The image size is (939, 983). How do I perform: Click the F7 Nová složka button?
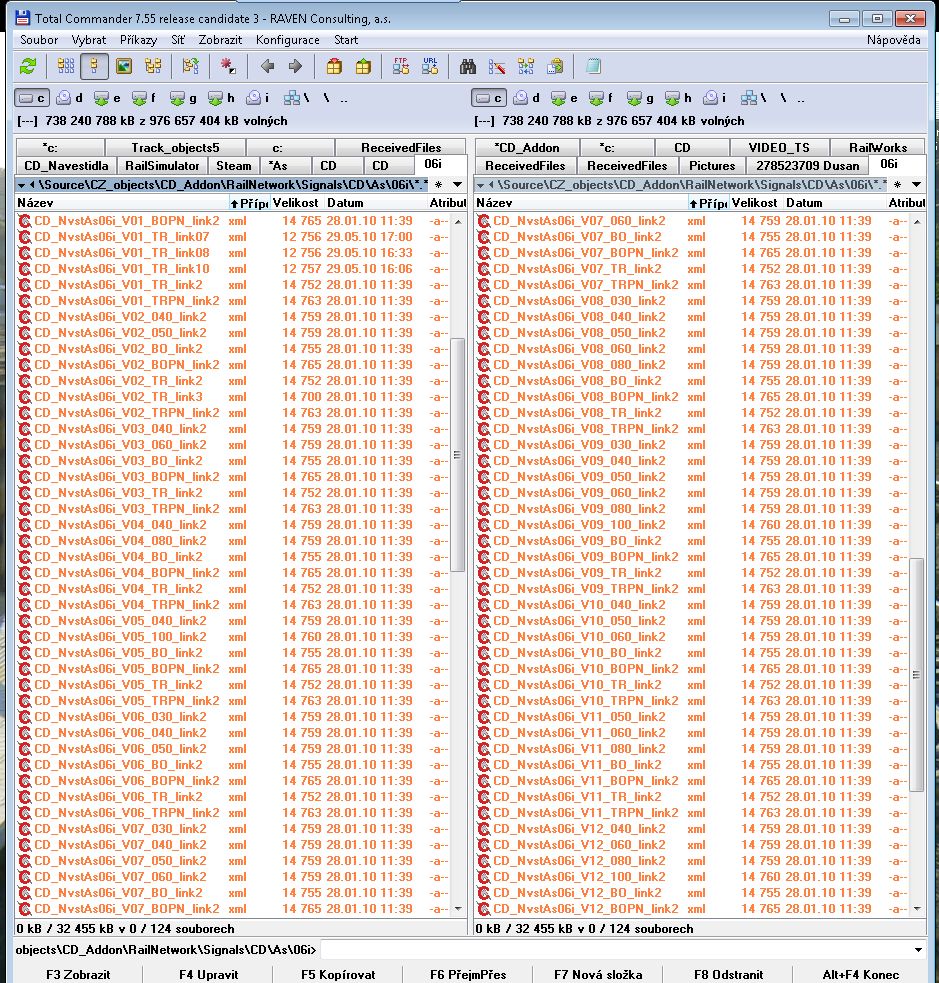(x=598, y=975)
